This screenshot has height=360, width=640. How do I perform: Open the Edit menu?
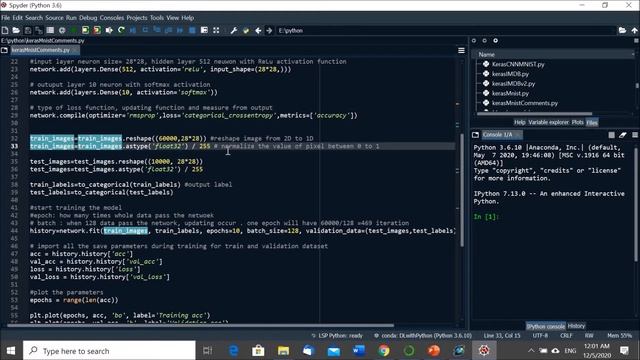[18, 18]
